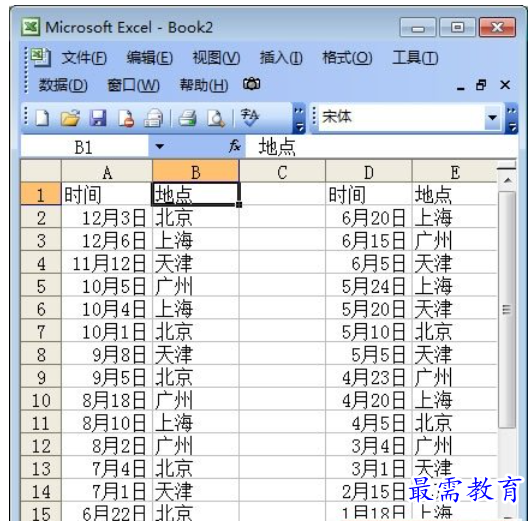The image size is (530, 521).
Task: Run the spelling check icon
Action: tap(249, 118)
